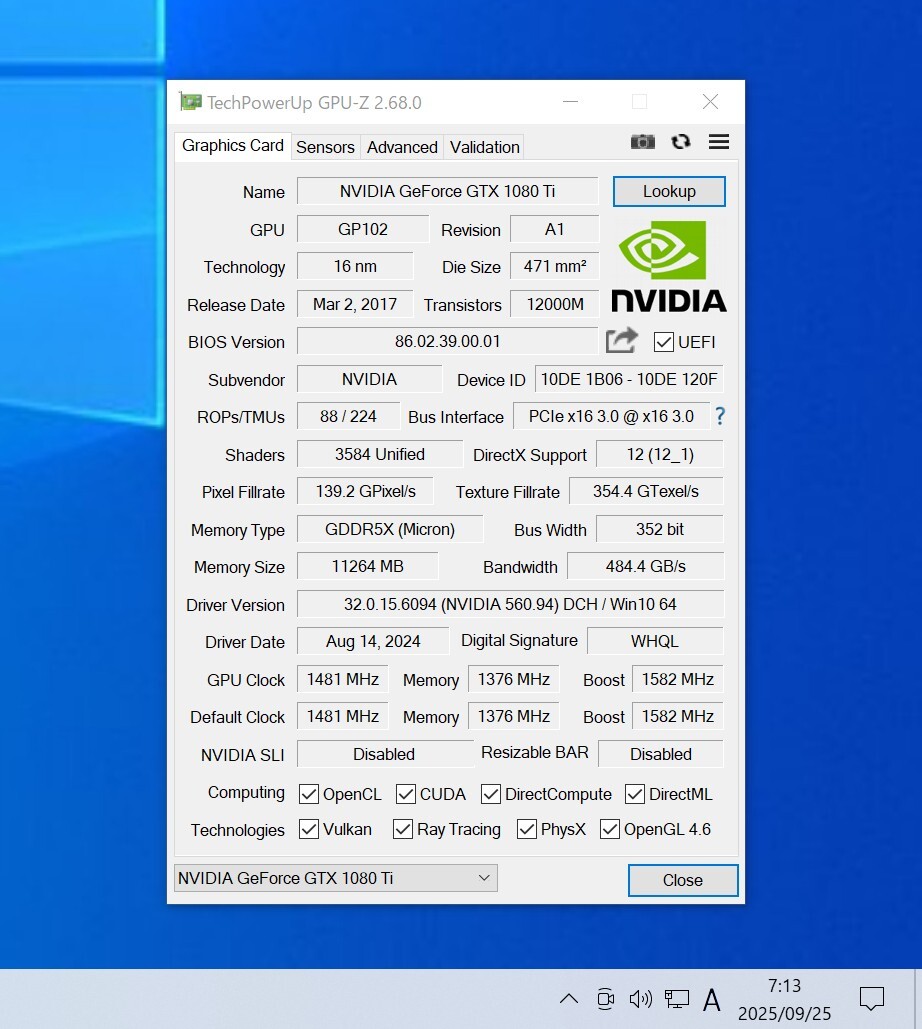The height and width of the screenshot is (1029, 922).
Task: Click the NVIDIA logo image
Action: click(x=668, y=266)
